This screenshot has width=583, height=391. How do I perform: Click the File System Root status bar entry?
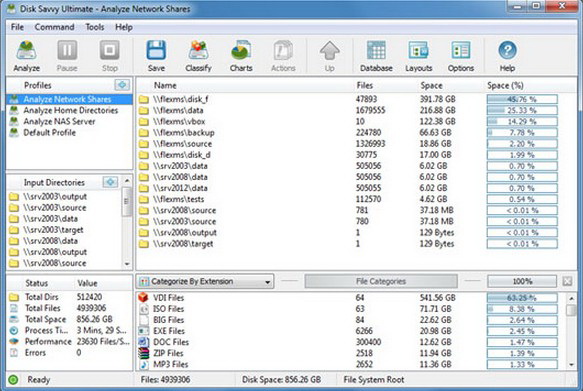coord(374,379)
